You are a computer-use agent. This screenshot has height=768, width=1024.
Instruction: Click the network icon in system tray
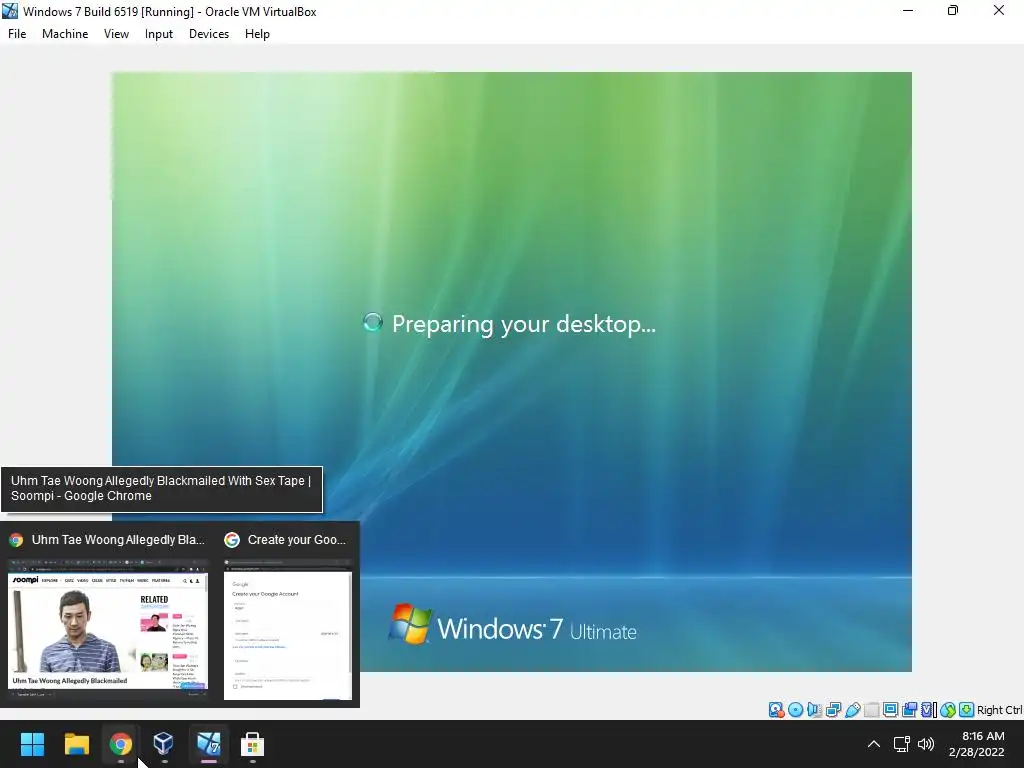(x=902, y=744)
